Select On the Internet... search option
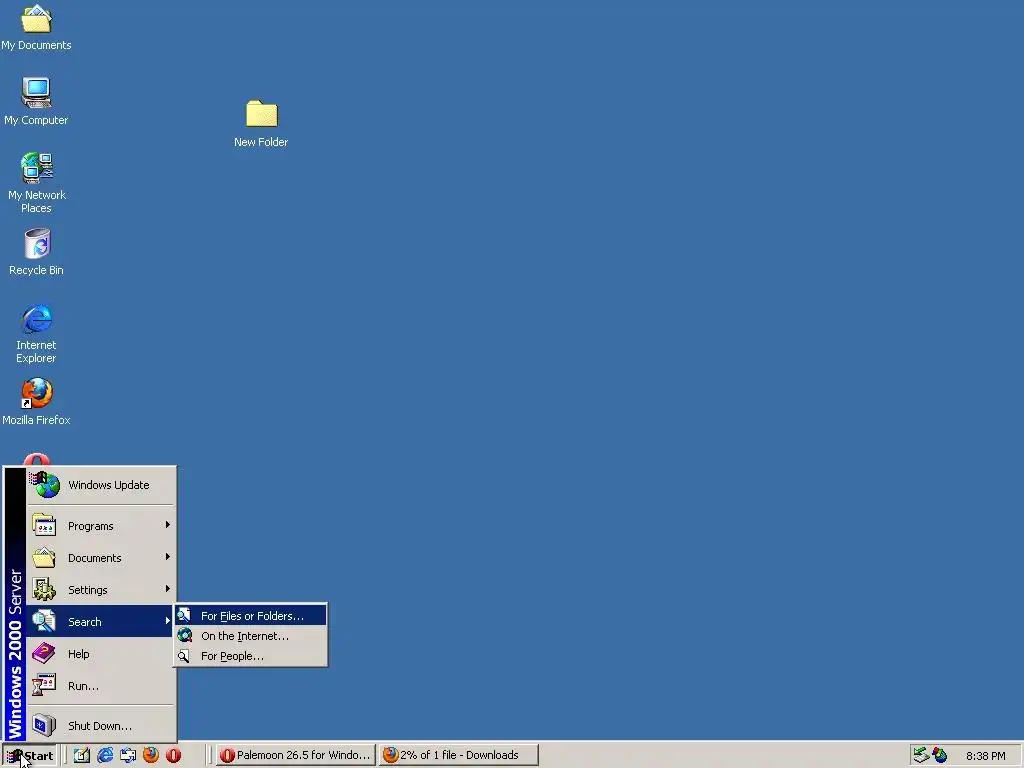1024x768 pixels. pyautogui.click(x=251, y=635)
